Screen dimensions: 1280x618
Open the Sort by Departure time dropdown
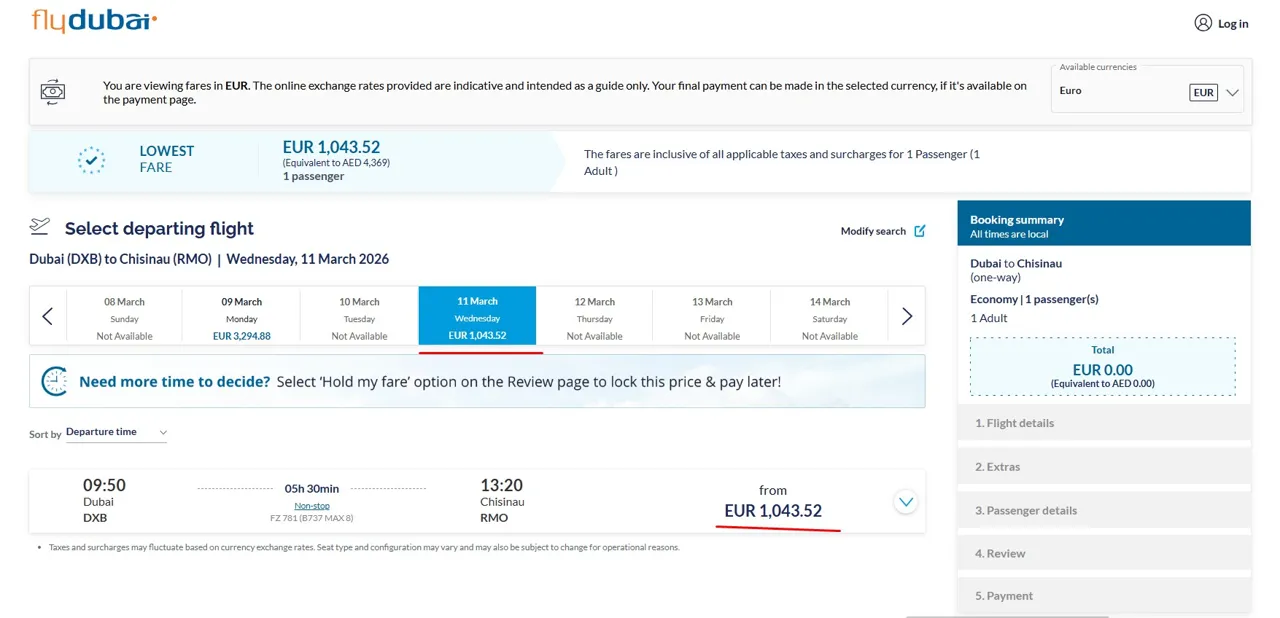(x=116, y=432)
